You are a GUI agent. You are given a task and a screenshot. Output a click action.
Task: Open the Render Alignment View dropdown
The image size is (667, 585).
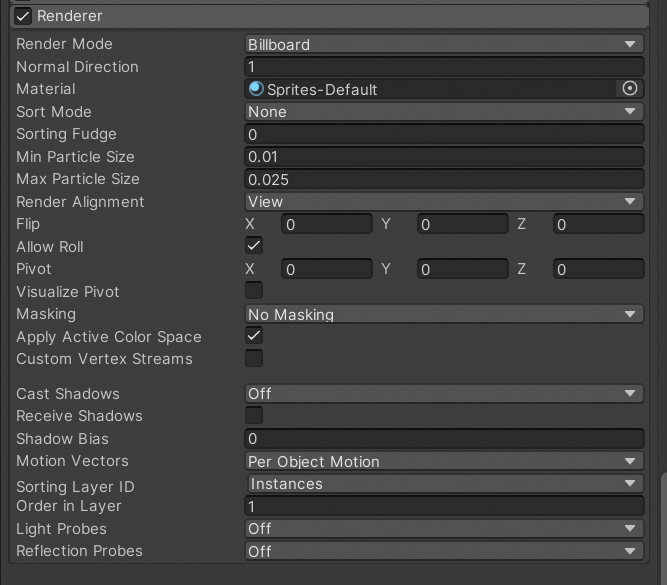[x=444, y=201]
